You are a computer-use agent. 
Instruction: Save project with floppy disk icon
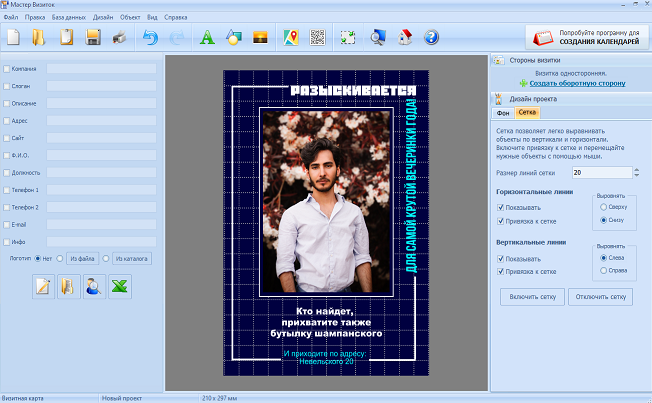tap(93, 37)
